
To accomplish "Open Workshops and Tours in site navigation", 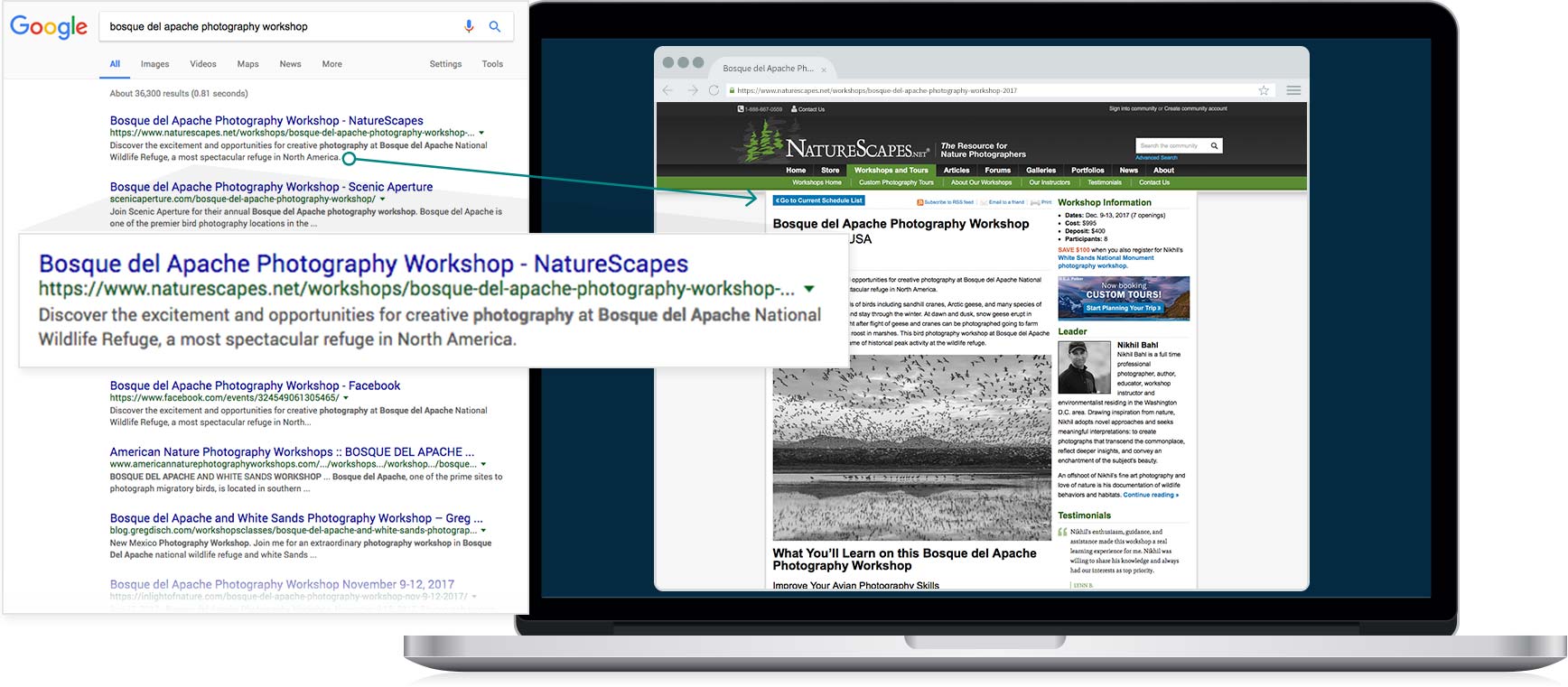I will (891, 170).
